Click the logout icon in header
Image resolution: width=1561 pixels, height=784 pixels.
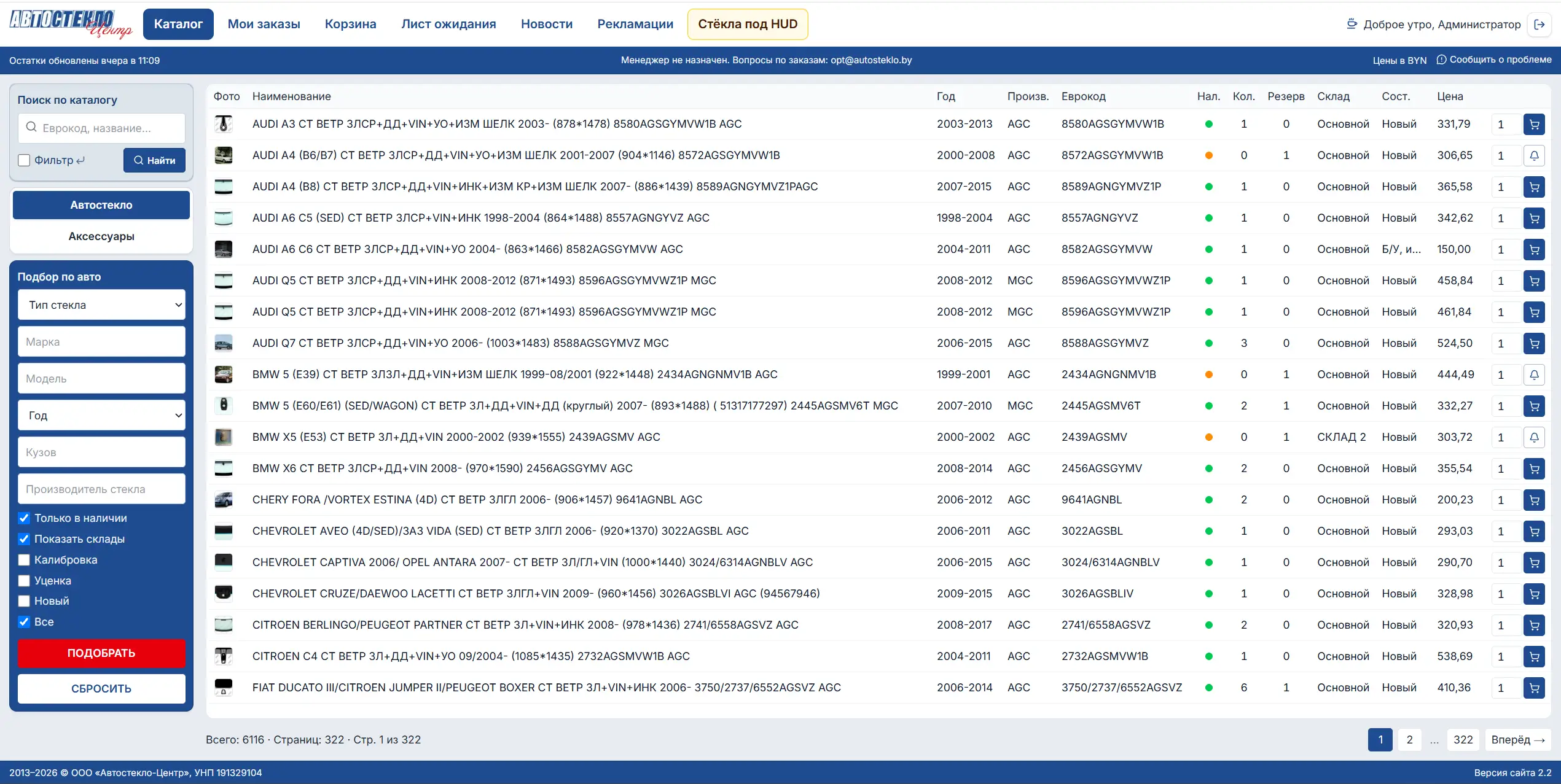click(1539, 25)
